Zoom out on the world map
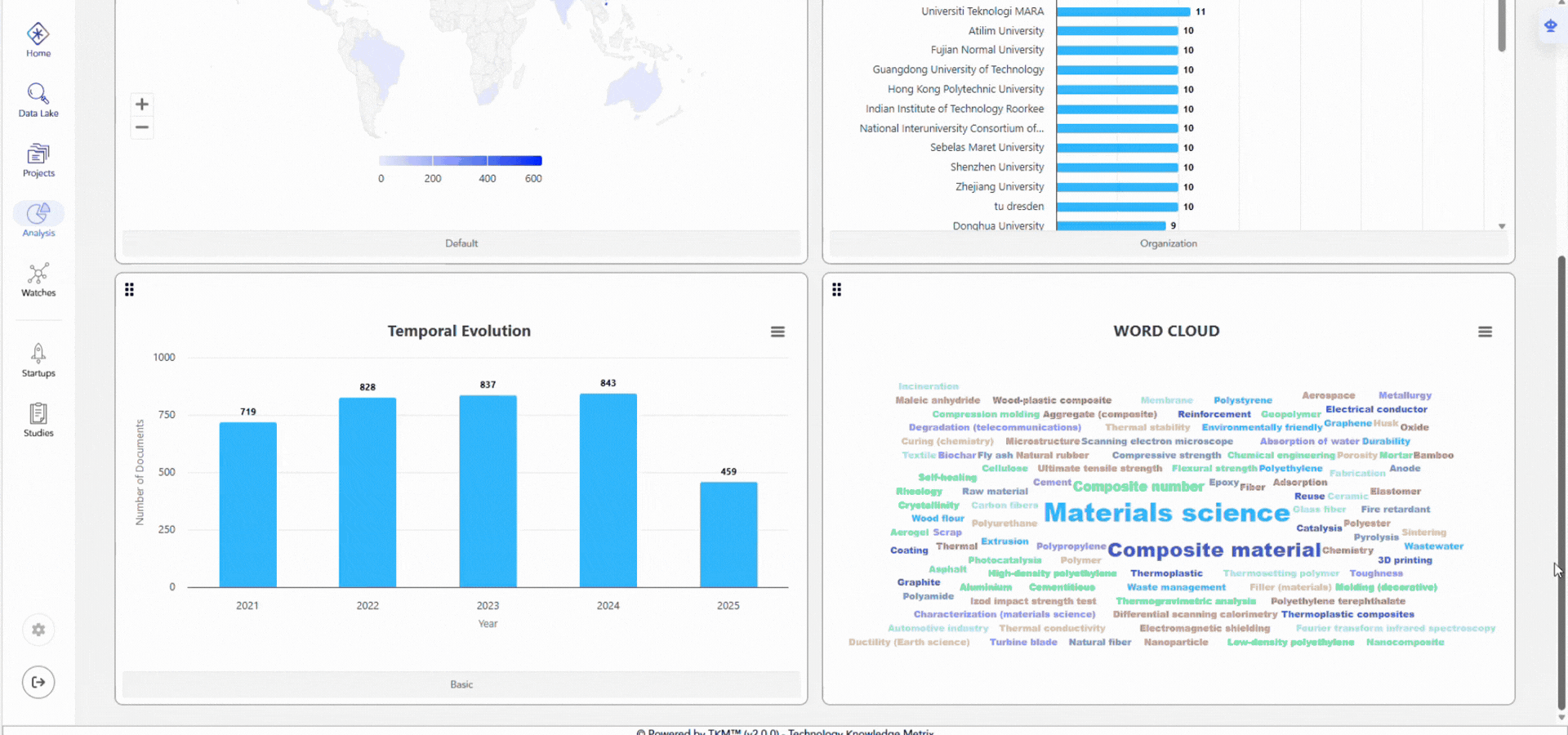 [x=141, y=127]
